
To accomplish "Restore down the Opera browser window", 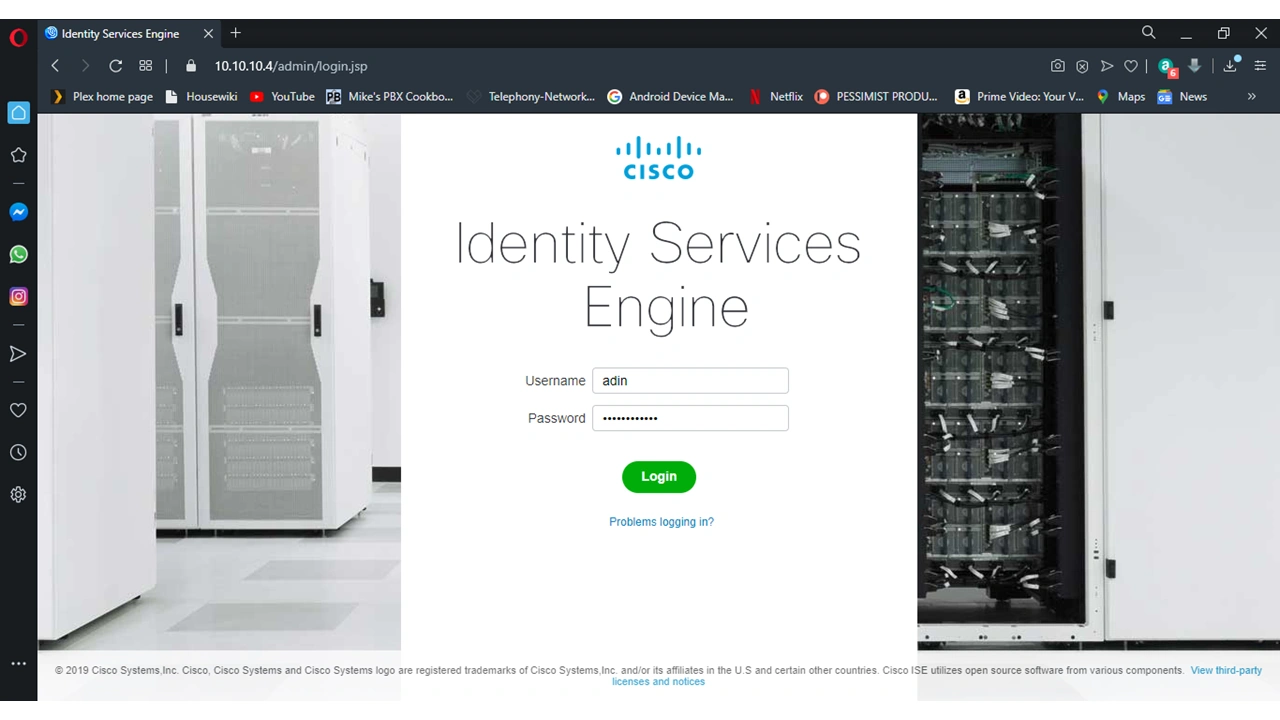I will click(x=1223, y=34).
